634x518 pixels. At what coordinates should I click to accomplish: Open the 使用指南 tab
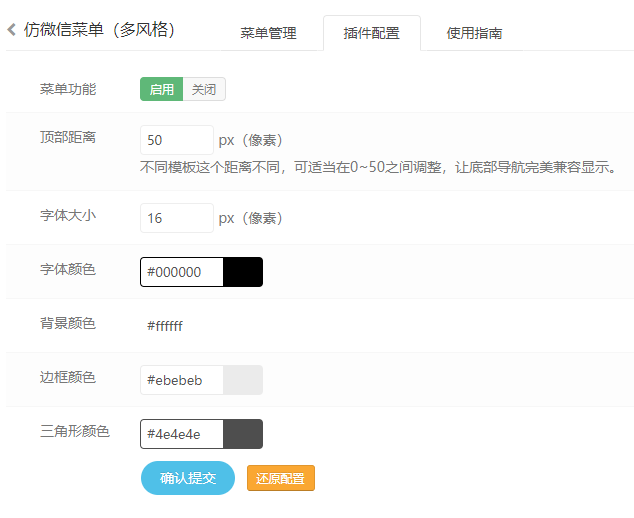click(x=474, y=33)
